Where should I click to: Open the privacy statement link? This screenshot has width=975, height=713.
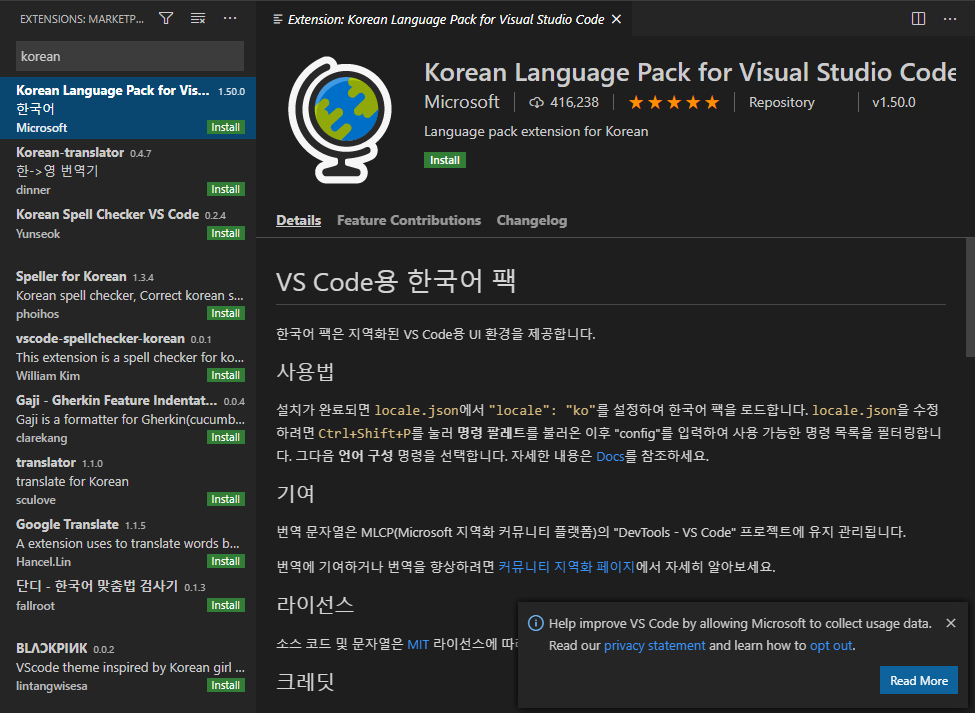[655, 645]
